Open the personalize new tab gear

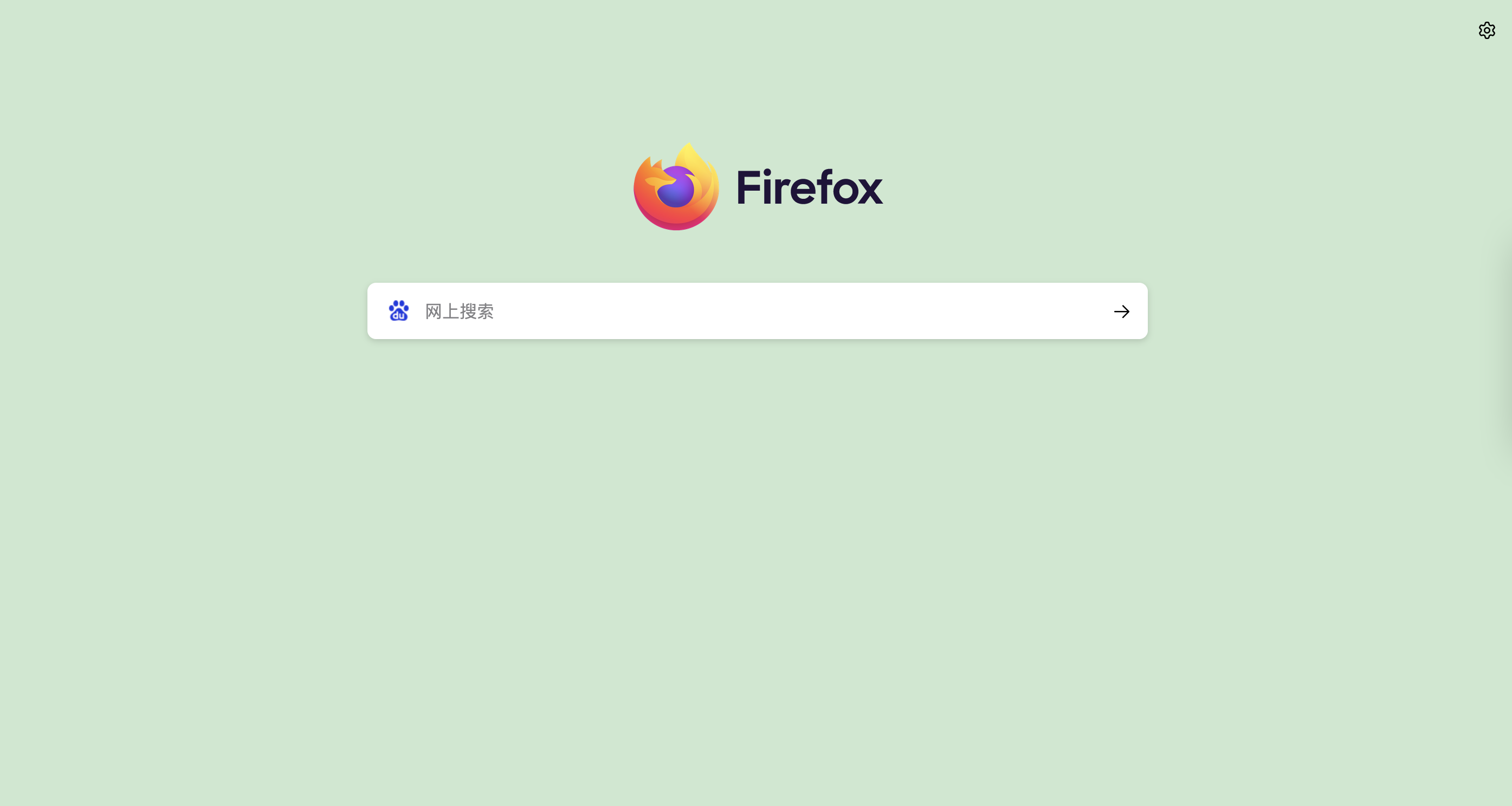pos(1486,30)
